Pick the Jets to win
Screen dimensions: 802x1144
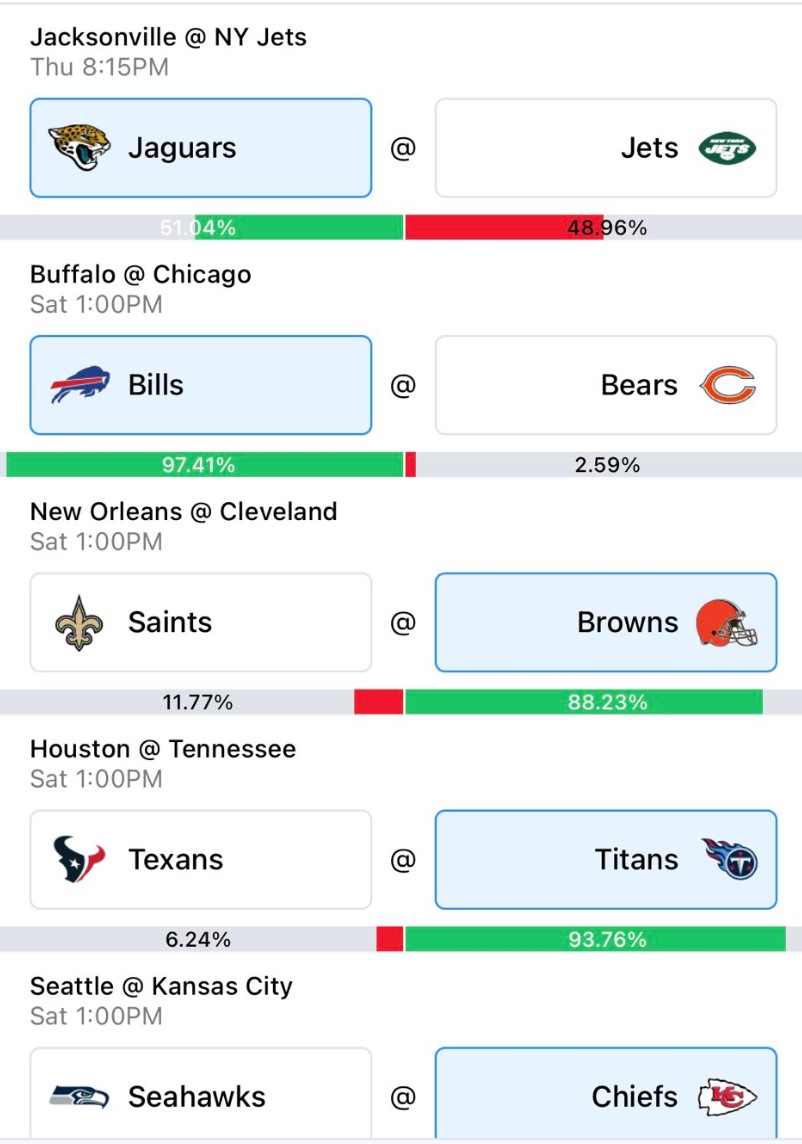606,148
